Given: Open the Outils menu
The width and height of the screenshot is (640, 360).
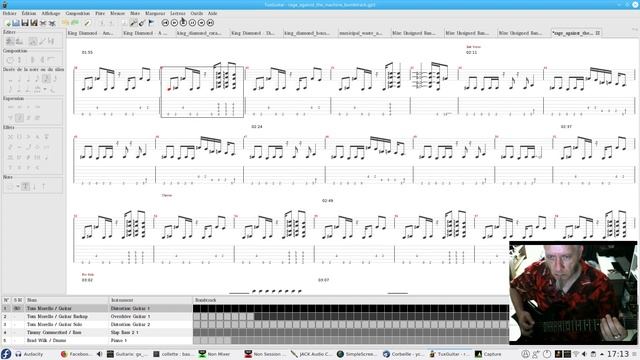Looking at the screenshot, I should tap(197, 13).
